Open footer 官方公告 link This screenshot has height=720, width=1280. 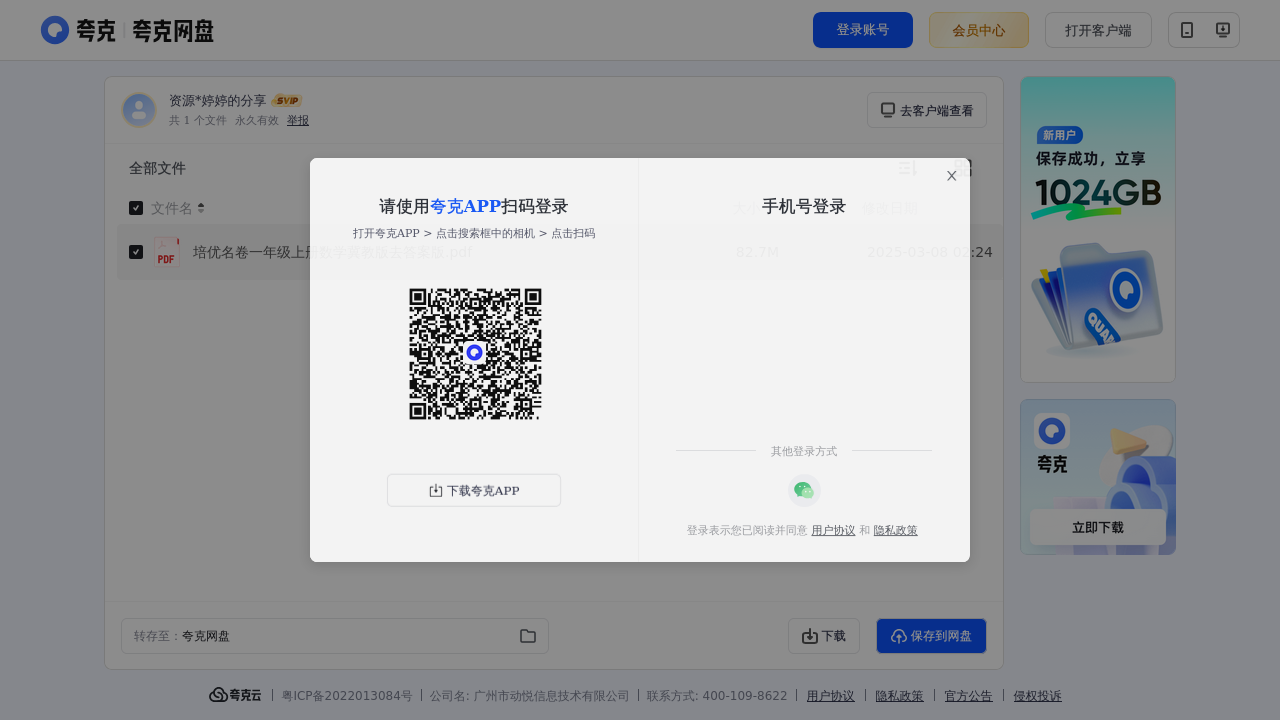pos(968,696)
